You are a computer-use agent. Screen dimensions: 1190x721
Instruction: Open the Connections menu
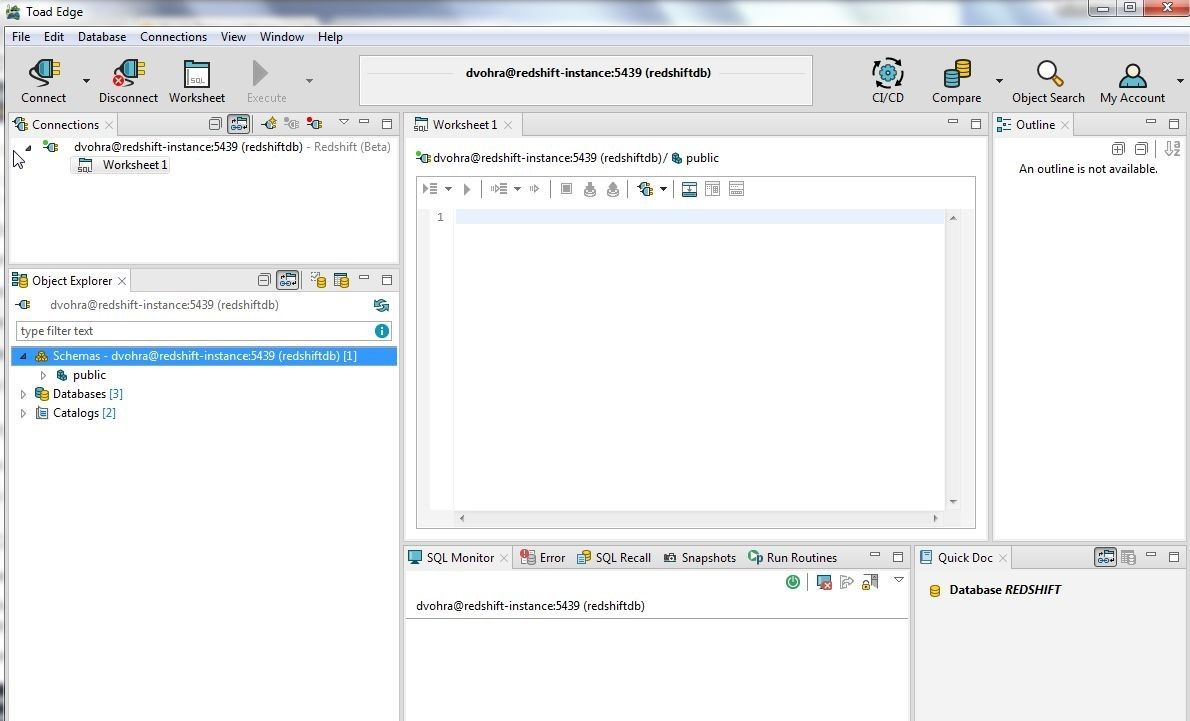pyautogui.click(x=173, y=36)
